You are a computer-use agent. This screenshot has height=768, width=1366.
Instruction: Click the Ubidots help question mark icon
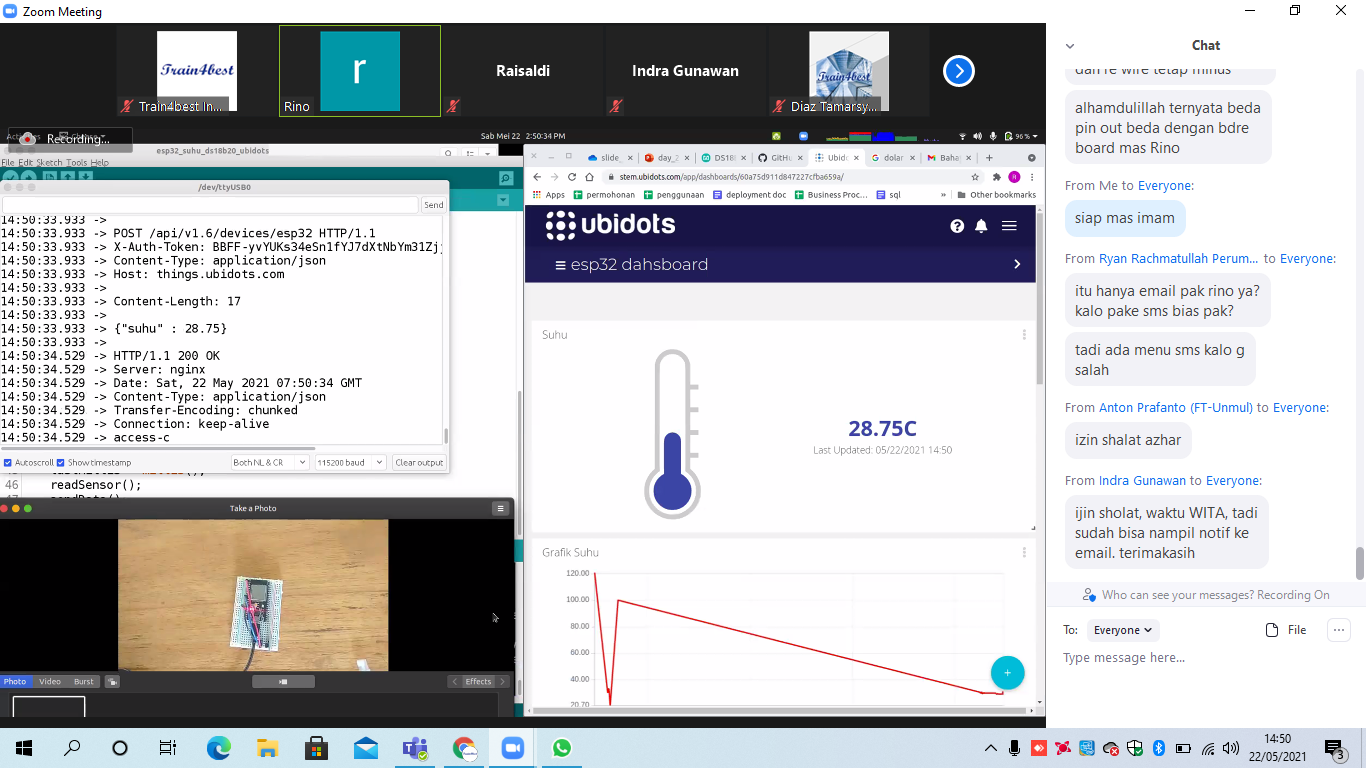coord(957,226)
